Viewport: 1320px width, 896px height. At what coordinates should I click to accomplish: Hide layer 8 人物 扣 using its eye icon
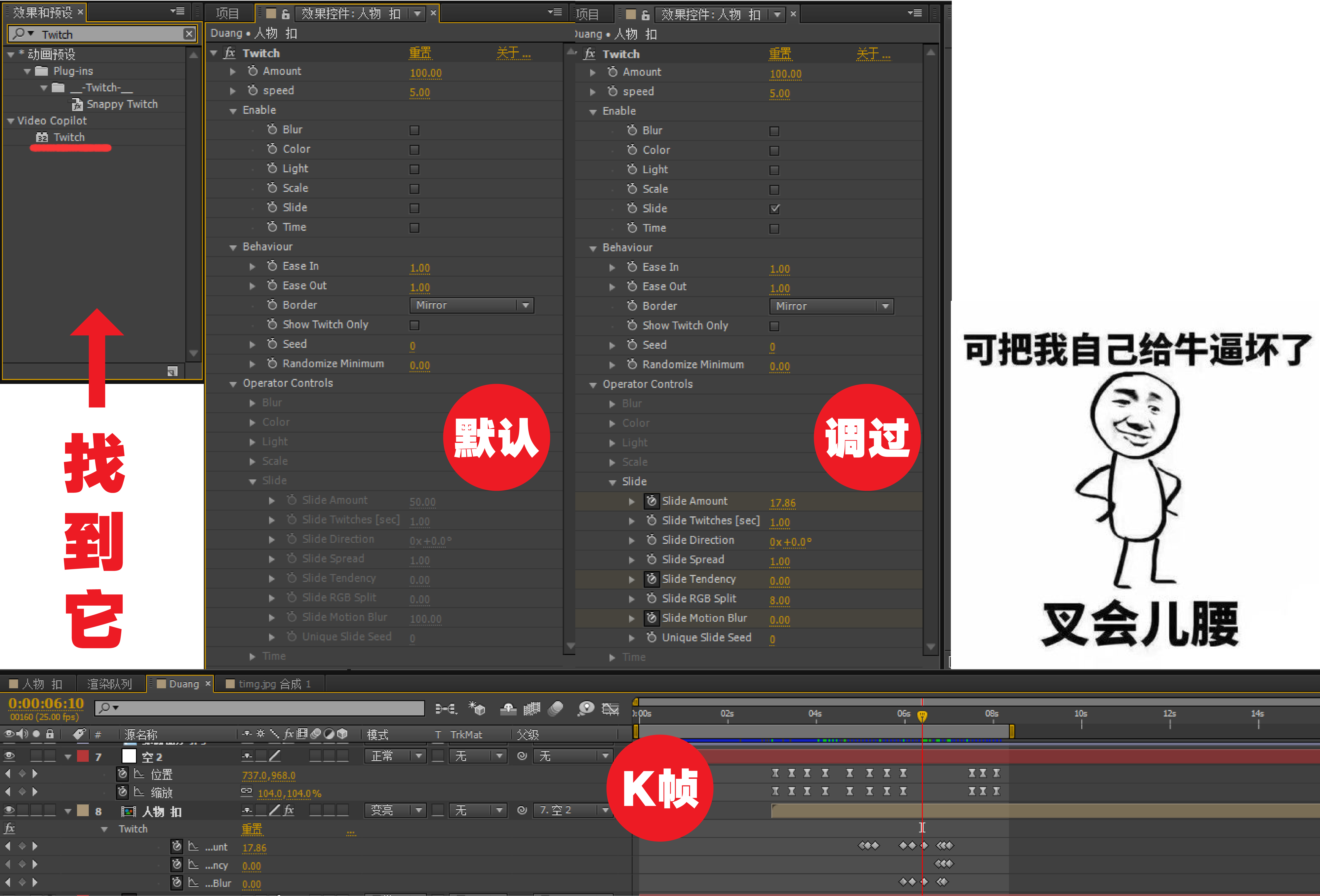pos(9,810)
